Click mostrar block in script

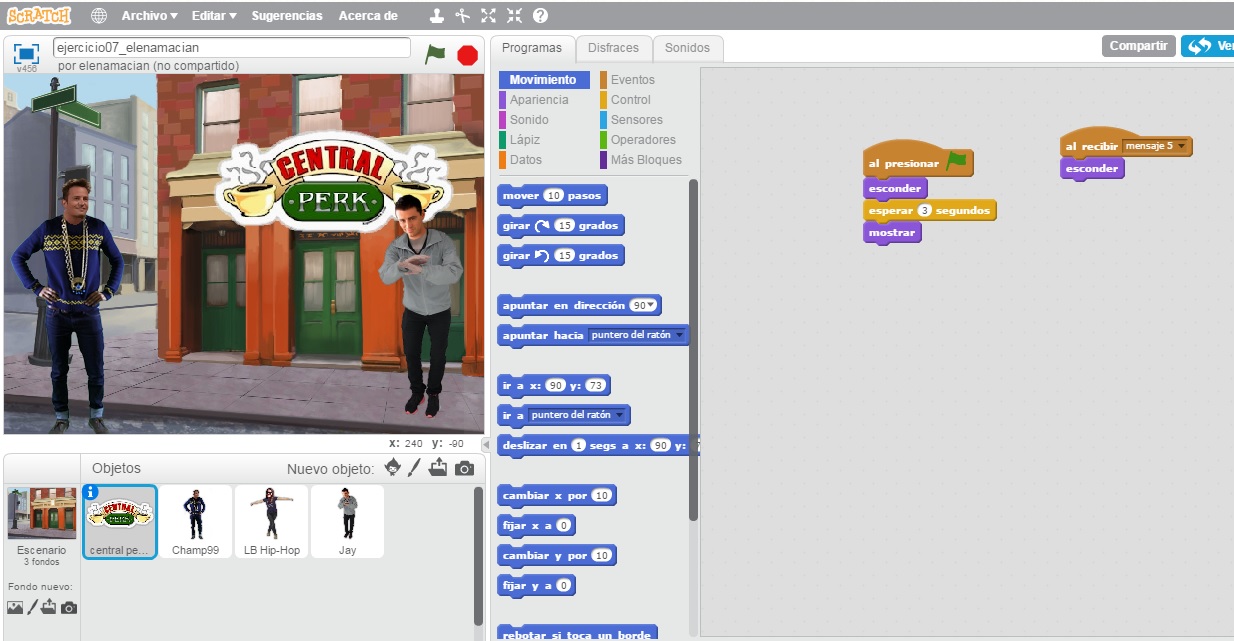click(x=892, y=233)
